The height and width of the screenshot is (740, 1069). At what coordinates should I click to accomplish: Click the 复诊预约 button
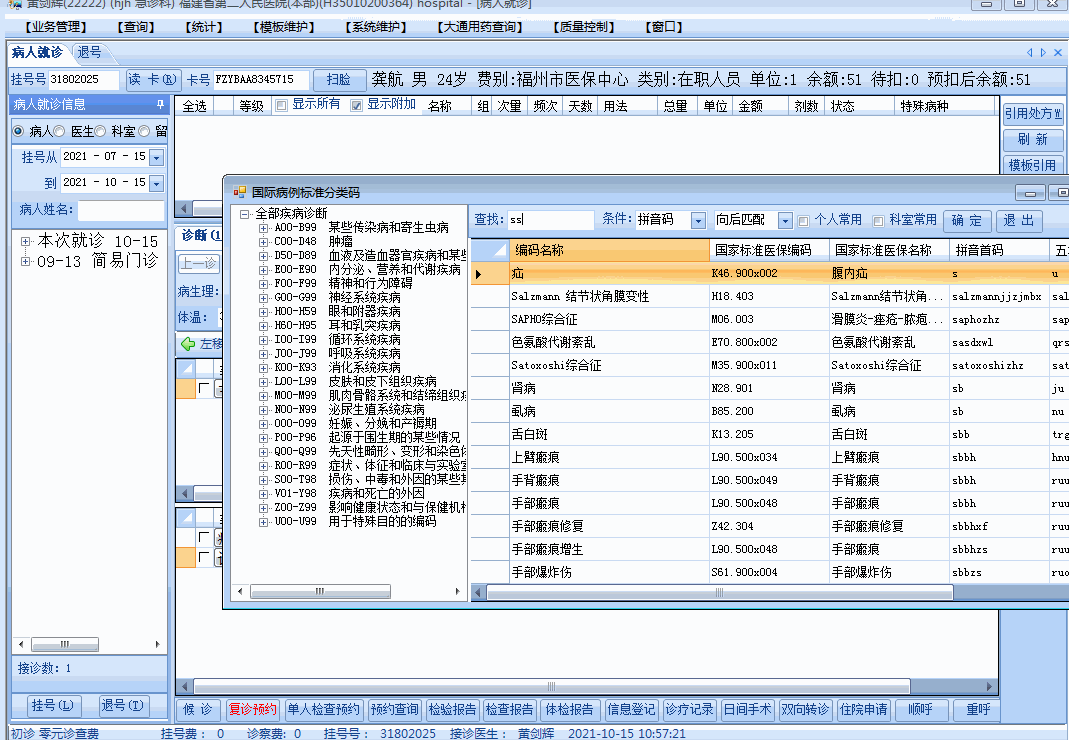(x=253, y=710)
